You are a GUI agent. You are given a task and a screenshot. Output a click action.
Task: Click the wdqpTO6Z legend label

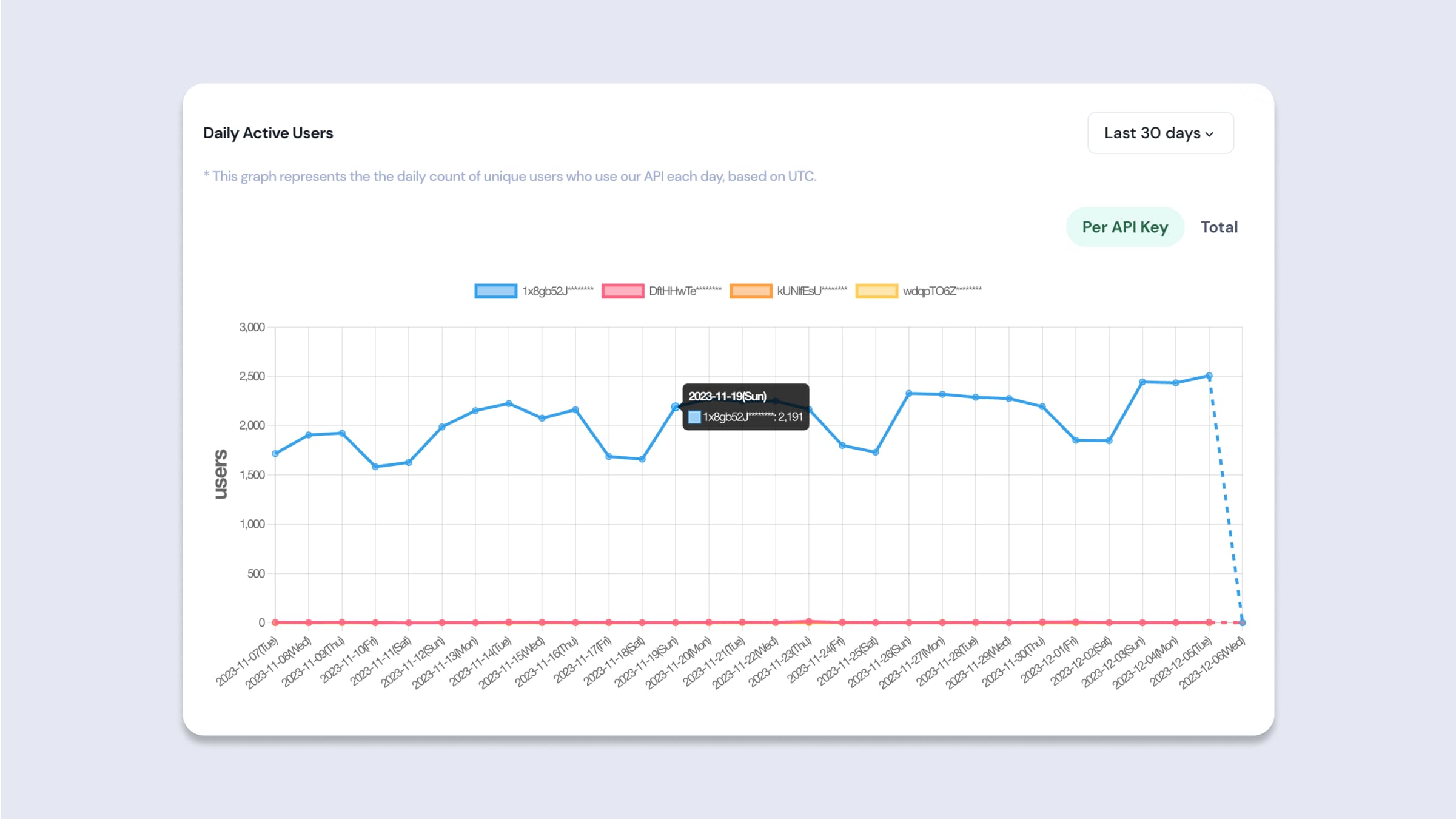tap(942, 291)
